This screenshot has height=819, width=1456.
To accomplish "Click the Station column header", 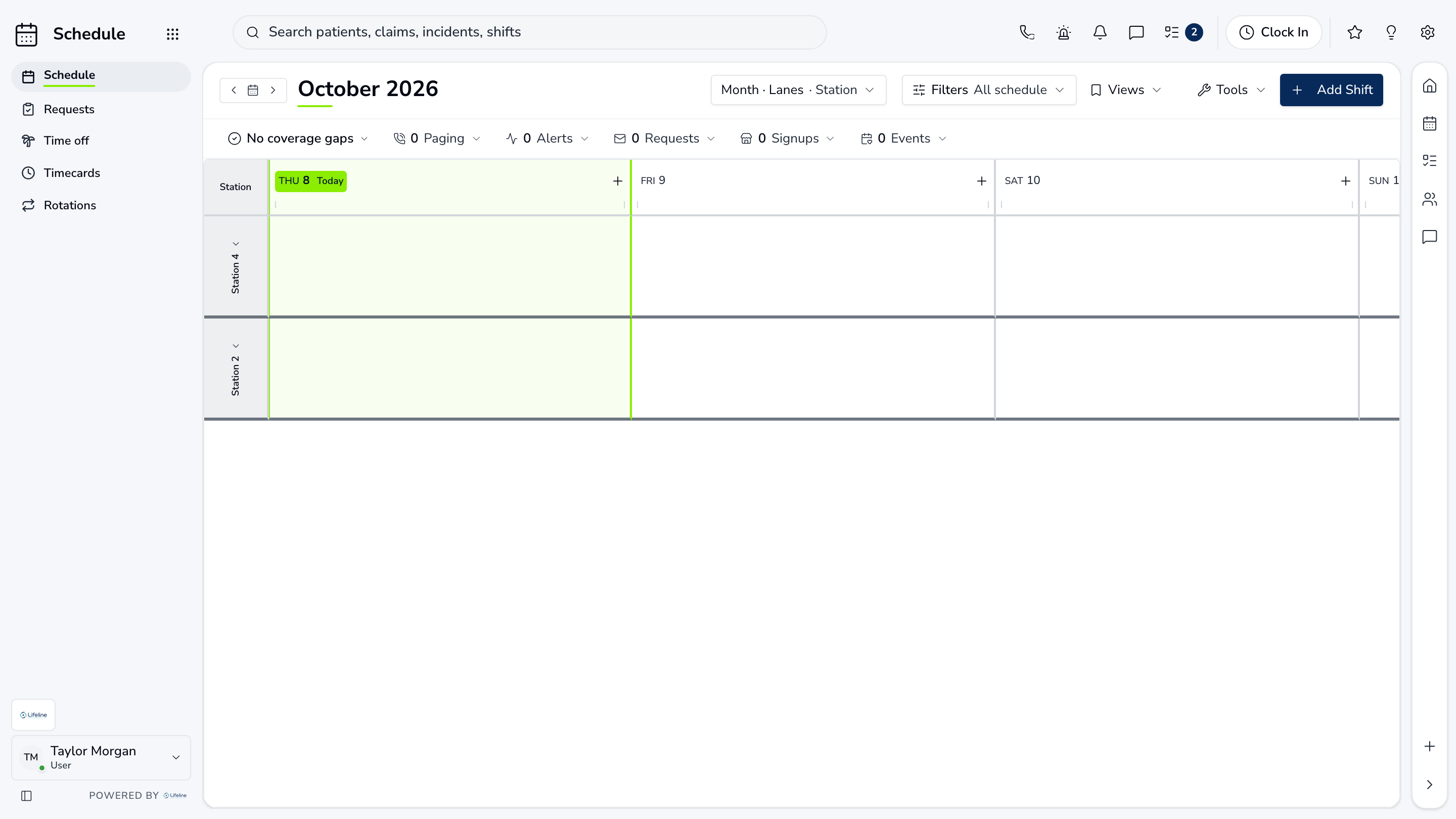I will (x=235, y=187).
